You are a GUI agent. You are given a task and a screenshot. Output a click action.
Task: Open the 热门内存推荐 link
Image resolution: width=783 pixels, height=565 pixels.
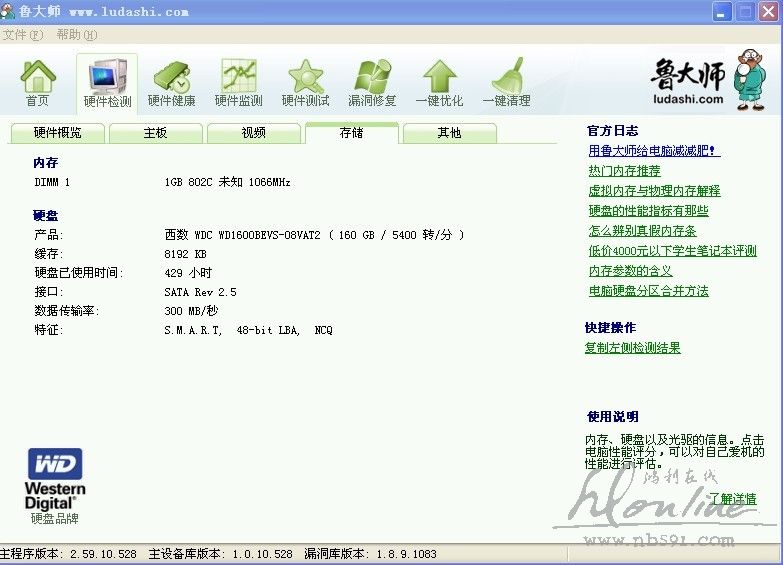click(624, 171)
